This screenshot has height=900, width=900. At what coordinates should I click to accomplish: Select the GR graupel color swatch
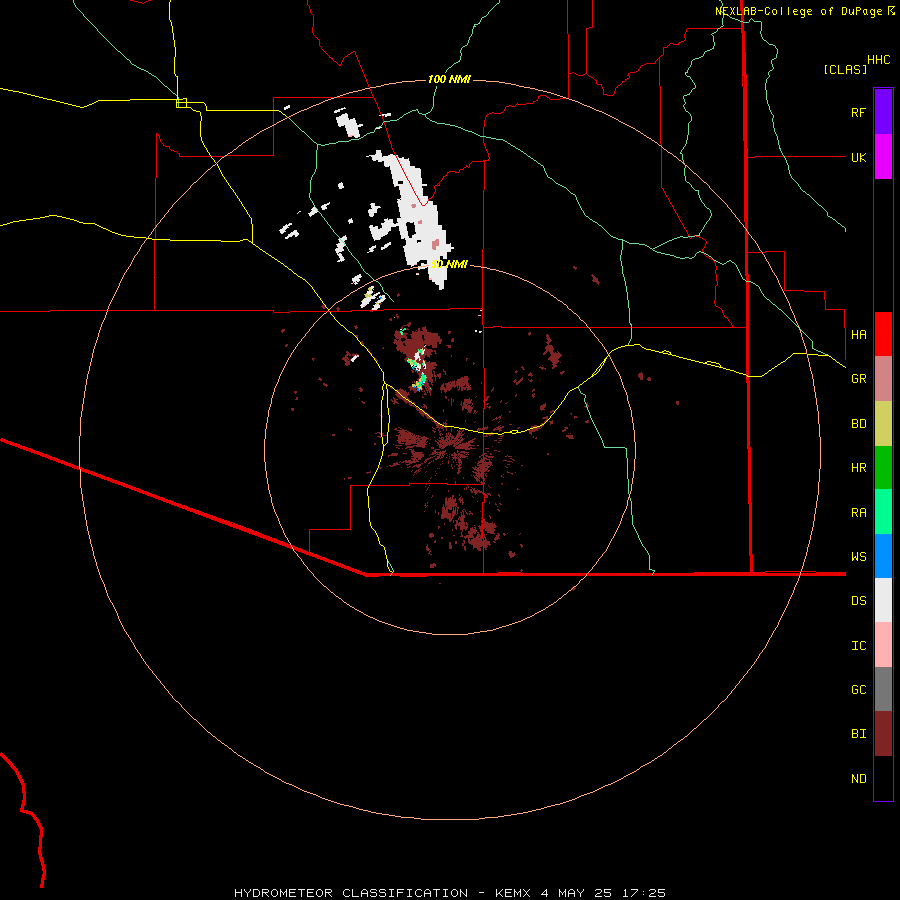click(883, 379)
